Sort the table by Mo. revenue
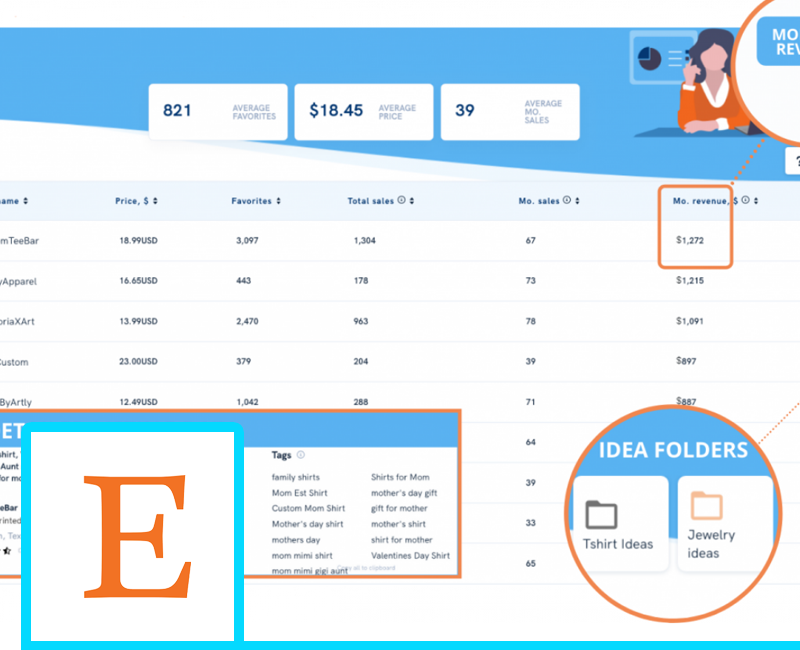 (x=756, y=201)
